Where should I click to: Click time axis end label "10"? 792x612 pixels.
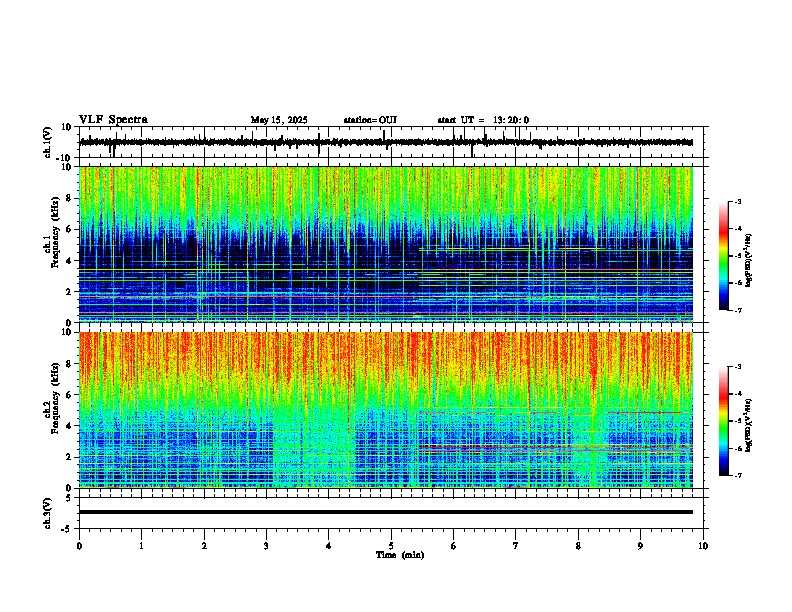703,546
